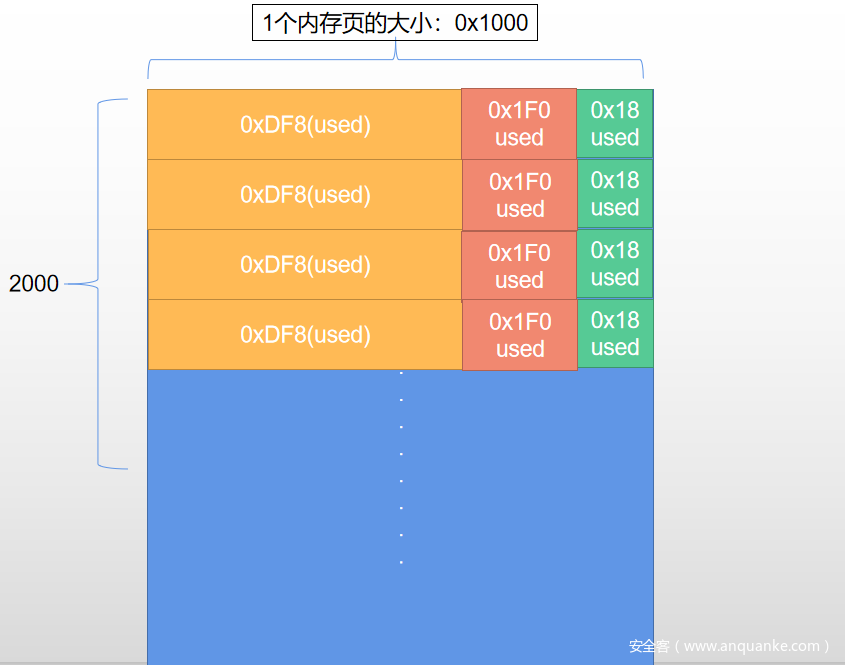Click the 2000 label on the left
This screenshot has height=665, width=845.
click(x=34, y=283)
